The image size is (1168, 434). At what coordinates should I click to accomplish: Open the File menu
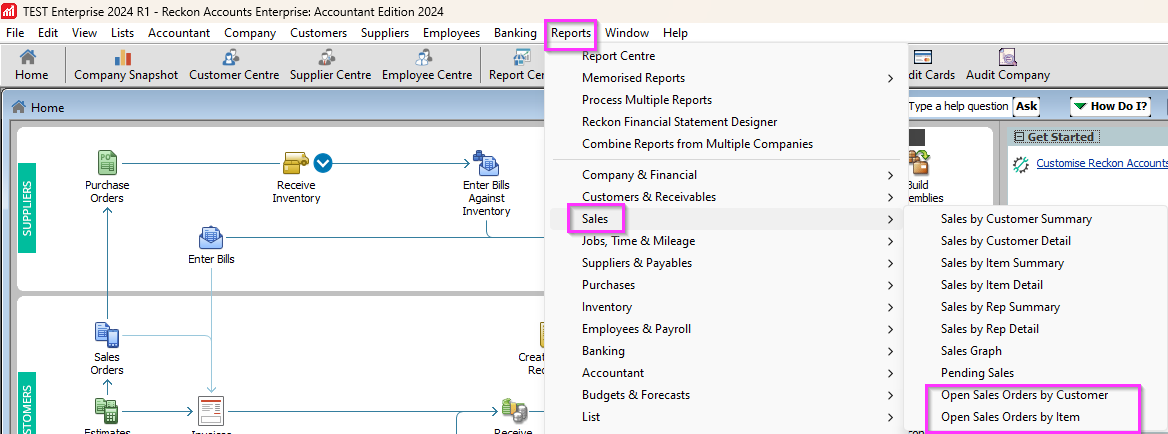(15, 33)
